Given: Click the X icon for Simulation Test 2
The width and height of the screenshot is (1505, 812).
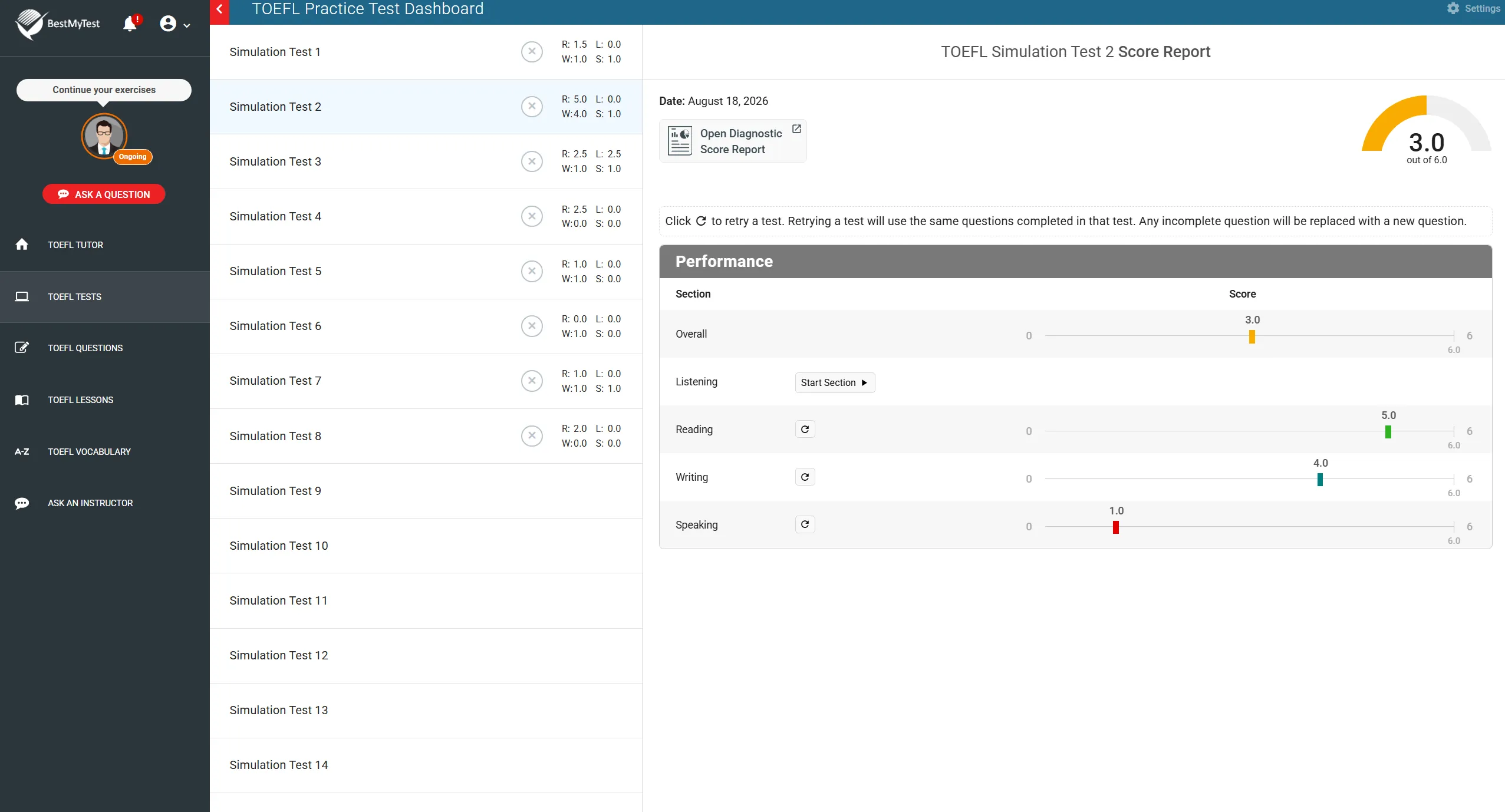Looking at the screenshot, I should pos(532,107).
